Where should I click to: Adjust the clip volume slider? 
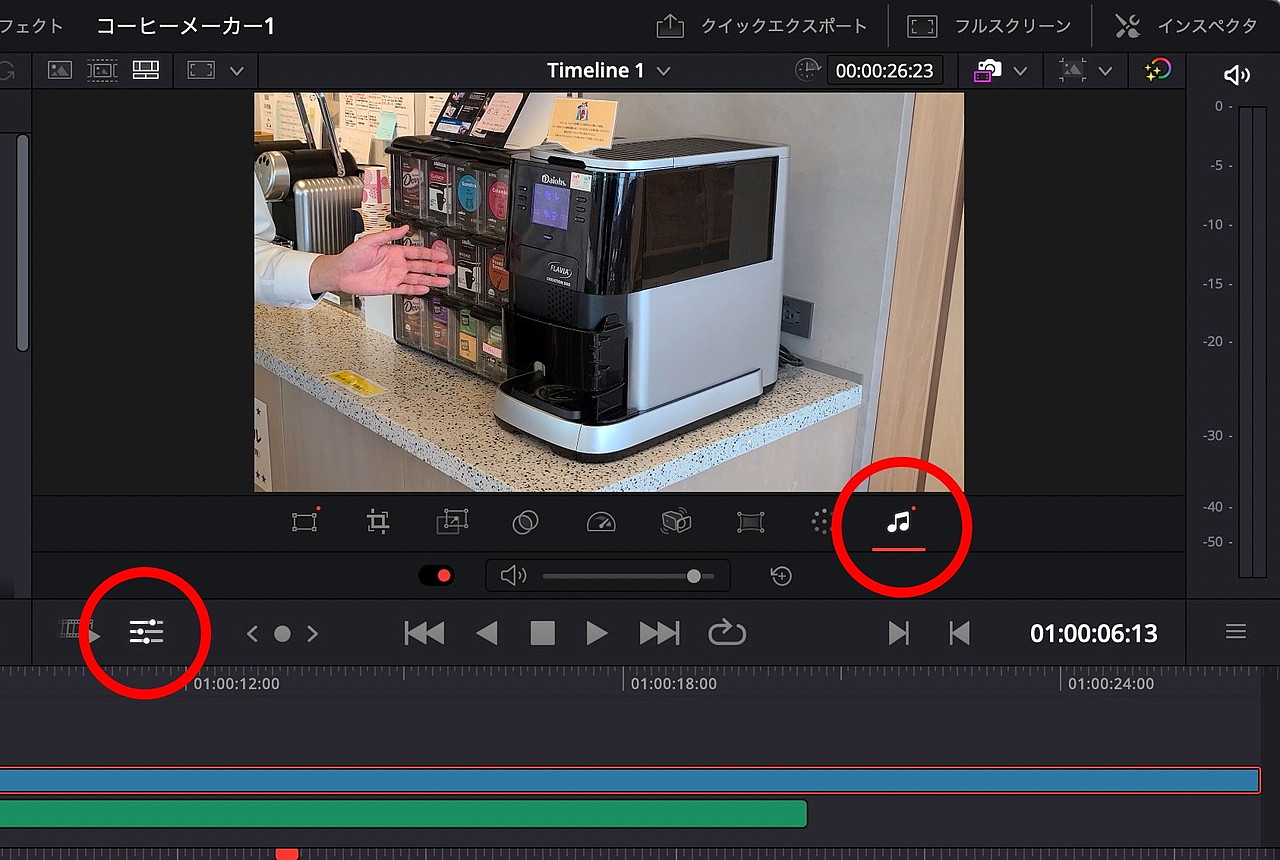pos(694,575)
